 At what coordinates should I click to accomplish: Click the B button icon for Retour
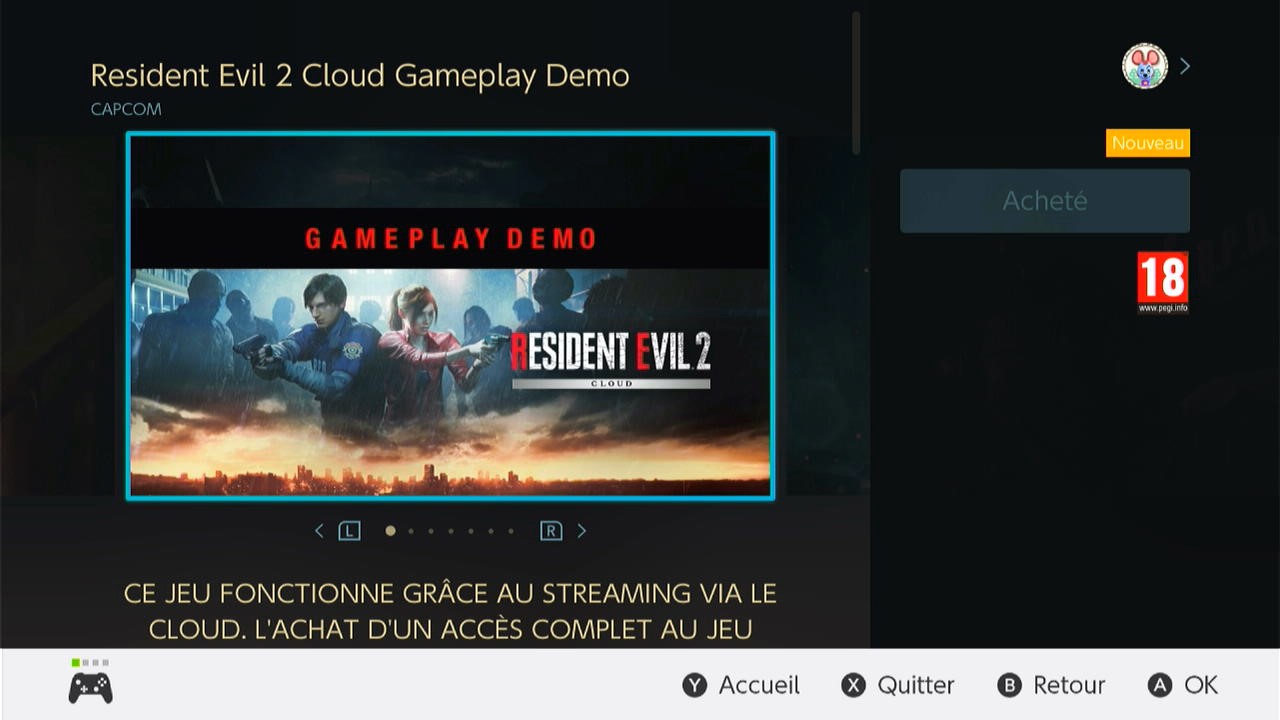1010,685
